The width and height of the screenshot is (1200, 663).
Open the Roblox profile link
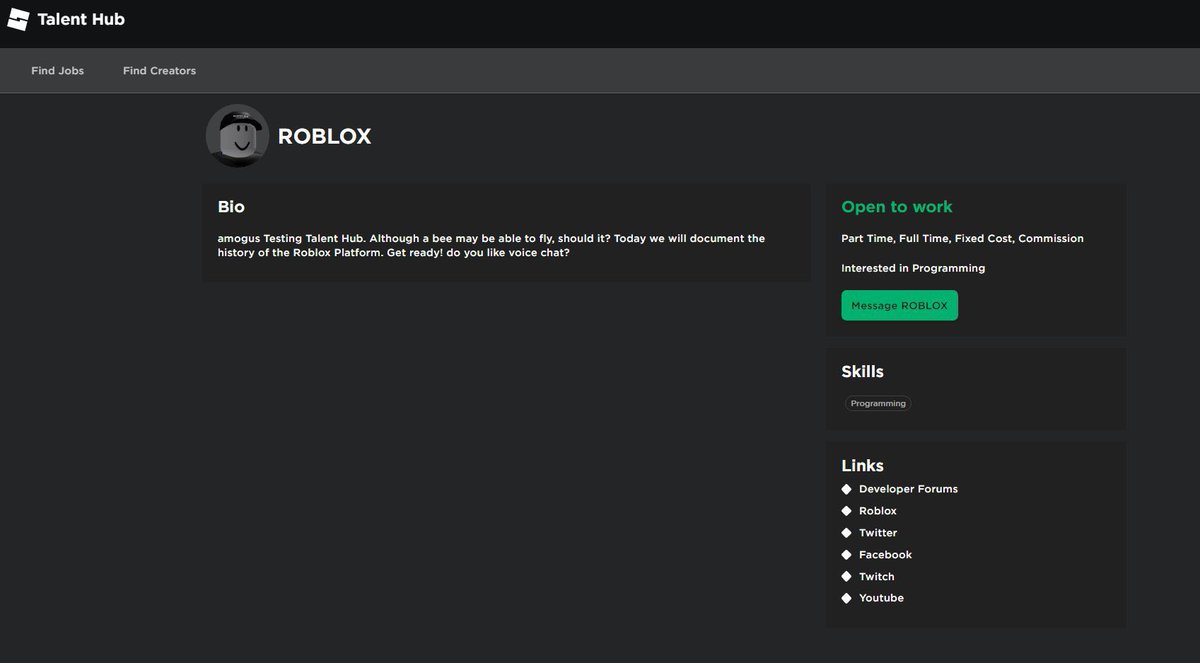click(878, 511)
